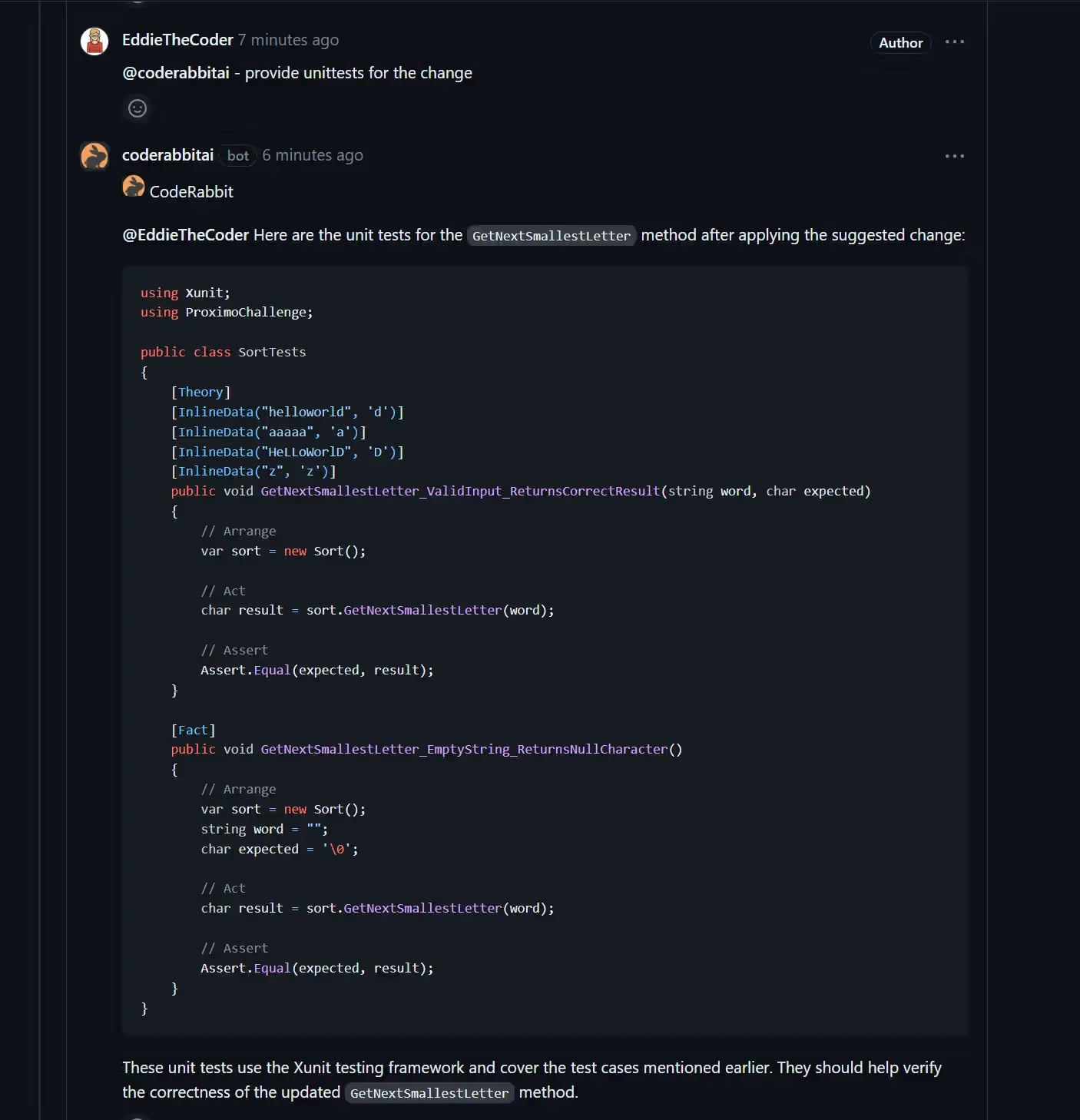Click the Author badge

click(900, 43)
